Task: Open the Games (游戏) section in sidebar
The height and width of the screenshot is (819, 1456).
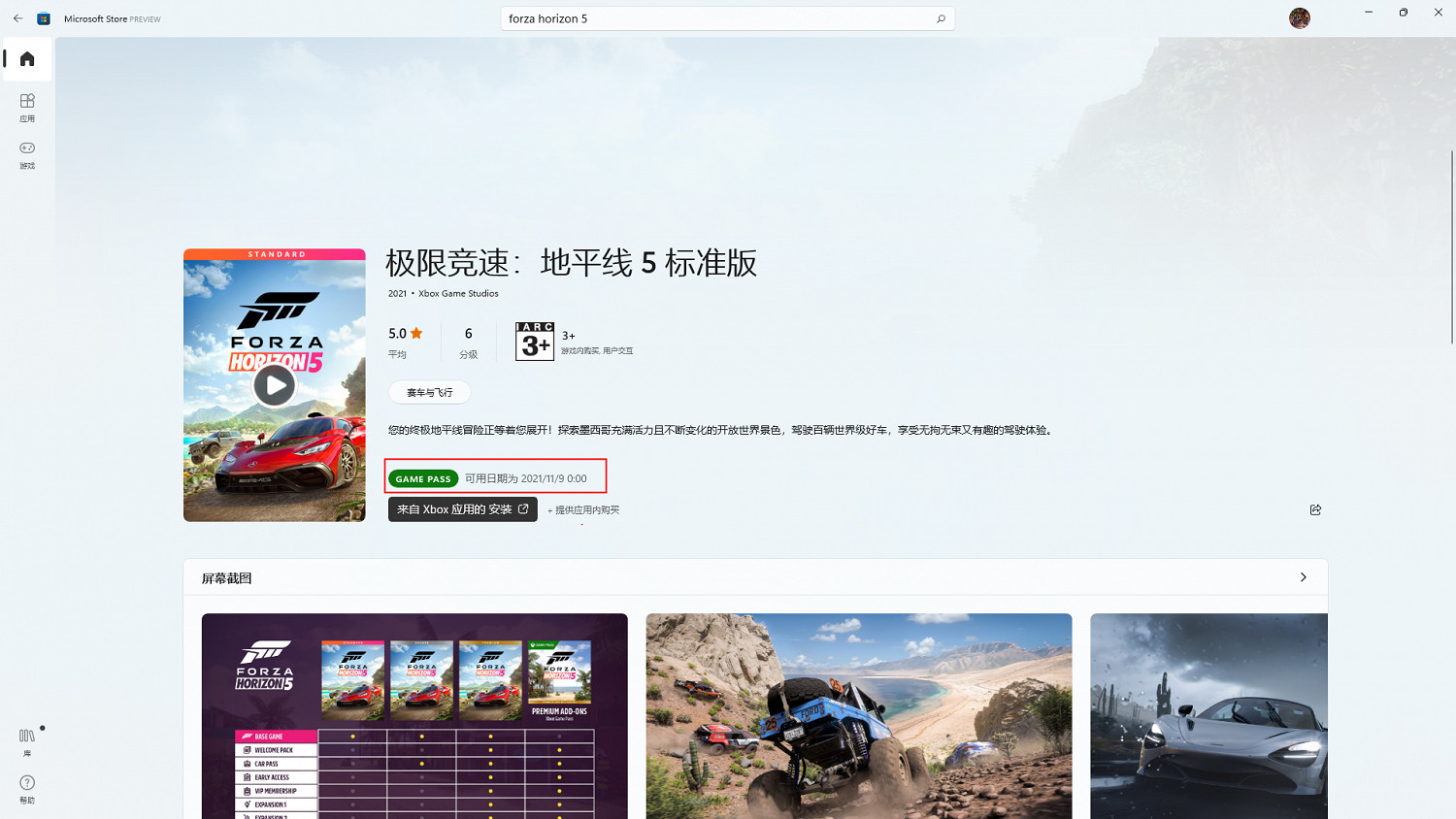Action: coord(27,153)
